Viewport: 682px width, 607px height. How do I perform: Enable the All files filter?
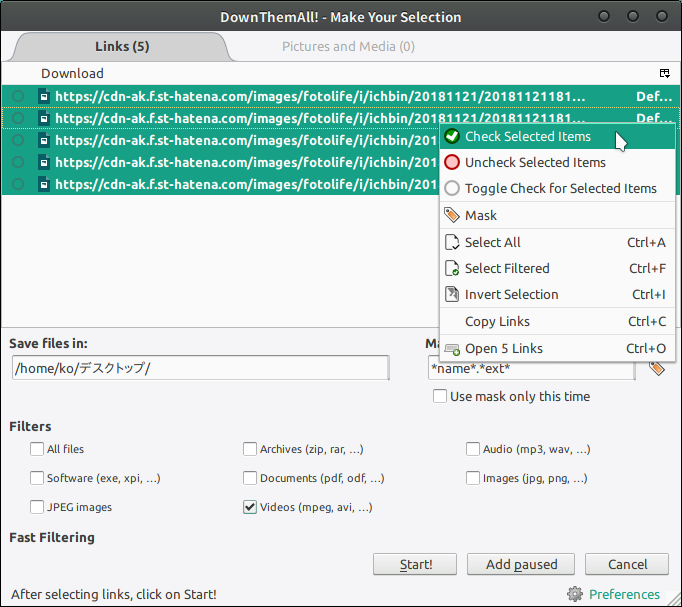point(37,449)
